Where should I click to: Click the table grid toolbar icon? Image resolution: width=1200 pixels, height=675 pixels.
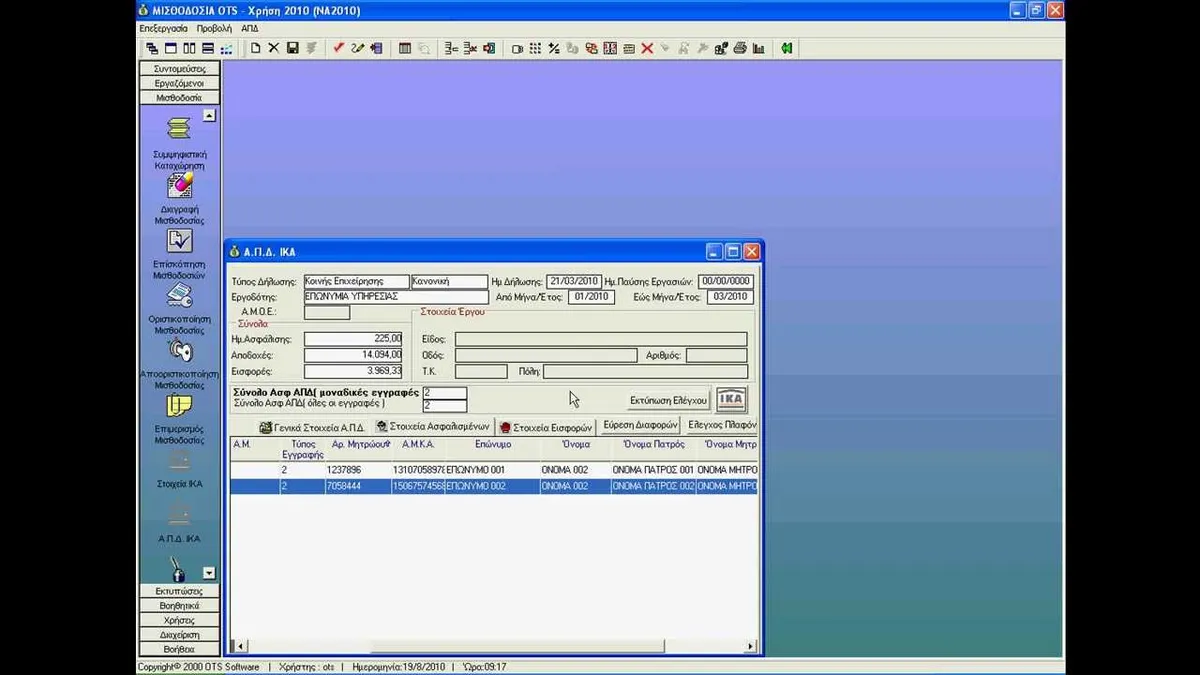click(404, 48)
